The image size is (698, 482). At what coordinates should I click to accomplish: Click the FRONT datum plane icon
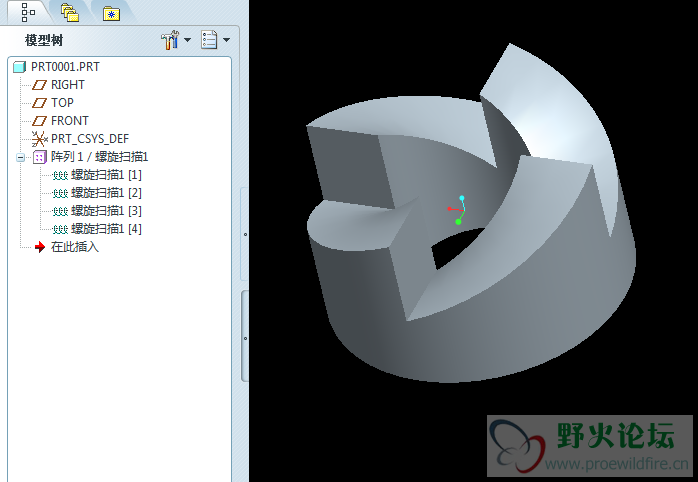[x=39, y=121]
